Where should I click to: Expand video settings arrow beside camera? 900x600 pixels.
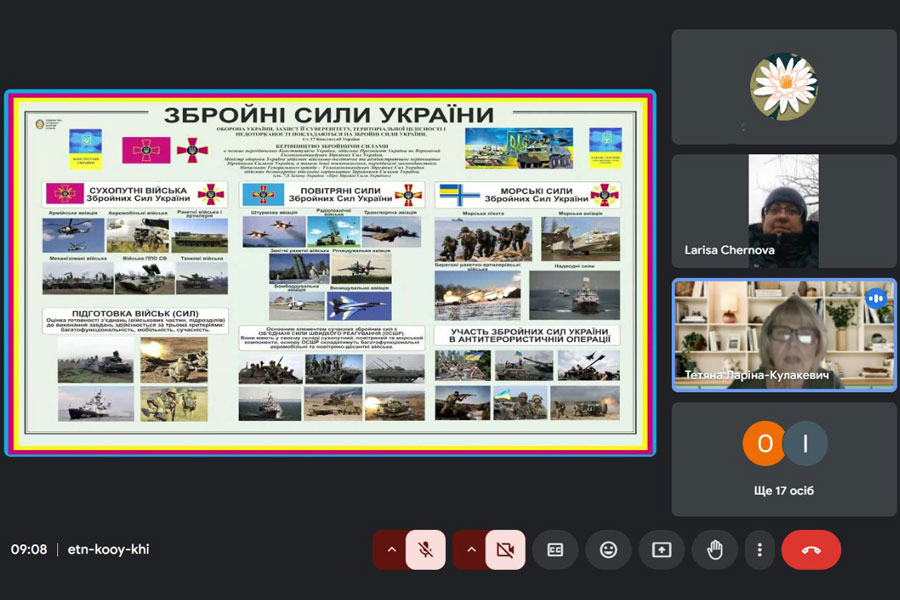click(471, 550)
